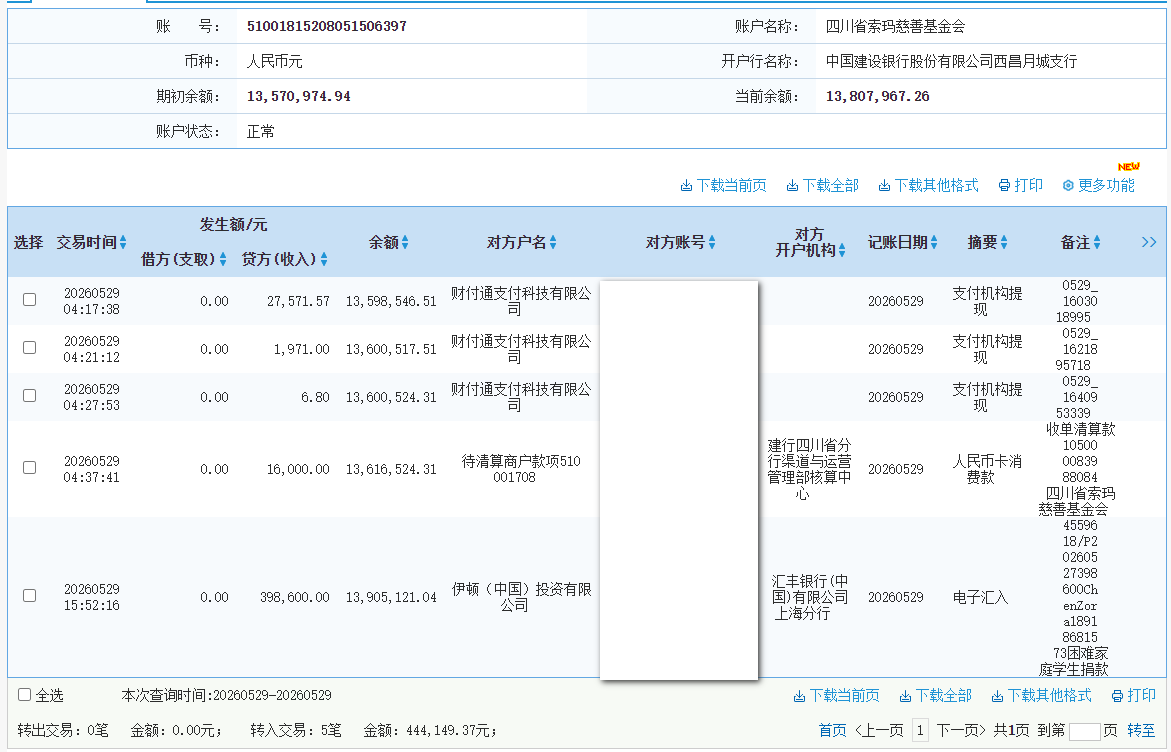Screen dimensions: 1171x752
Task: Sort by 借方(支取) column arrows
Action: pyautogui.click(x=223, y=259)
